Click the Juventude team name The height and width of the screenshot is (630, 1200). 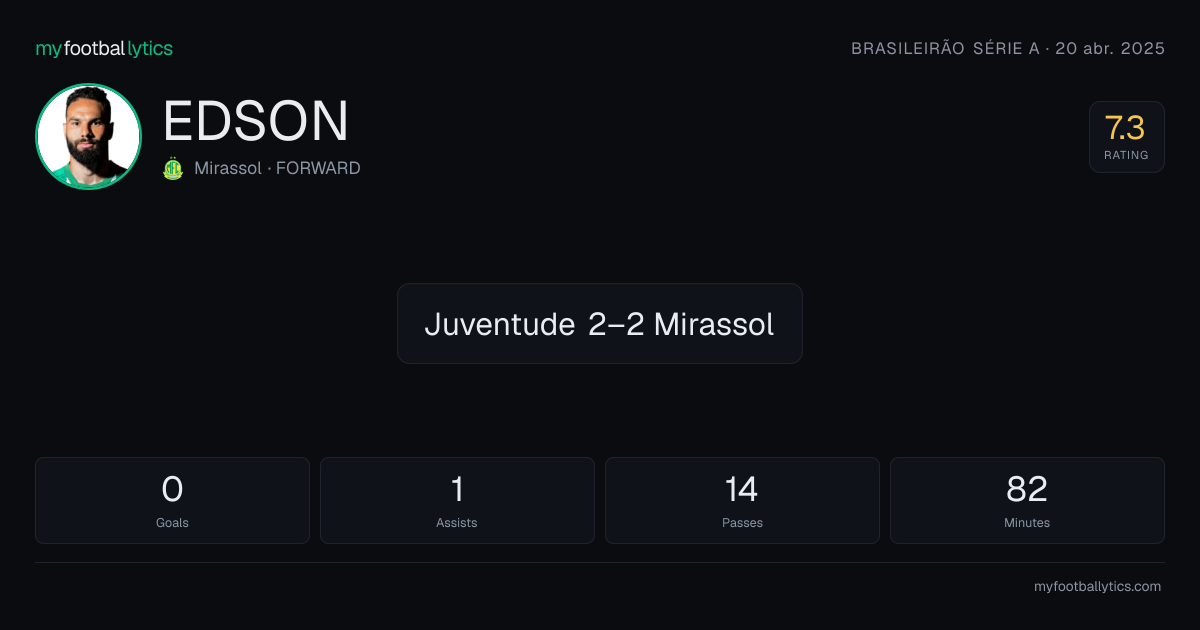coord(500,324)
